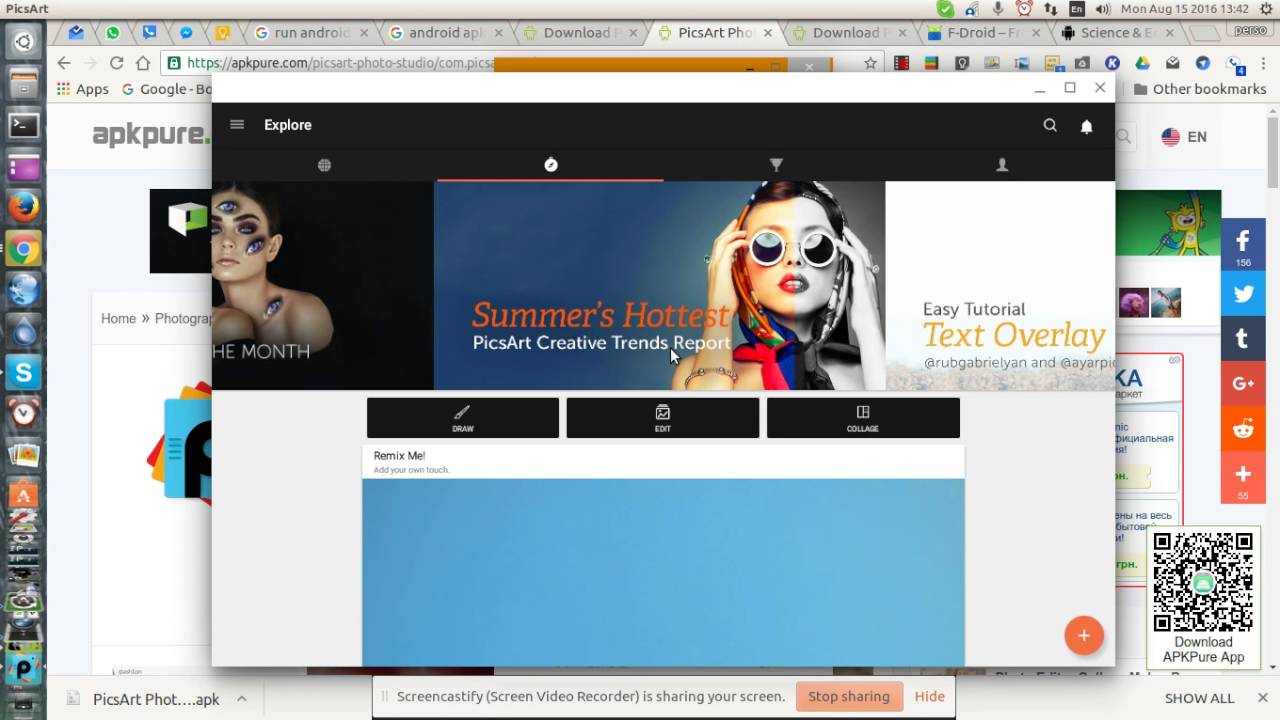Screen dimensions: 1280x720
Task: Open the En keyboard layout indicator
Action: pos(1076,9)
